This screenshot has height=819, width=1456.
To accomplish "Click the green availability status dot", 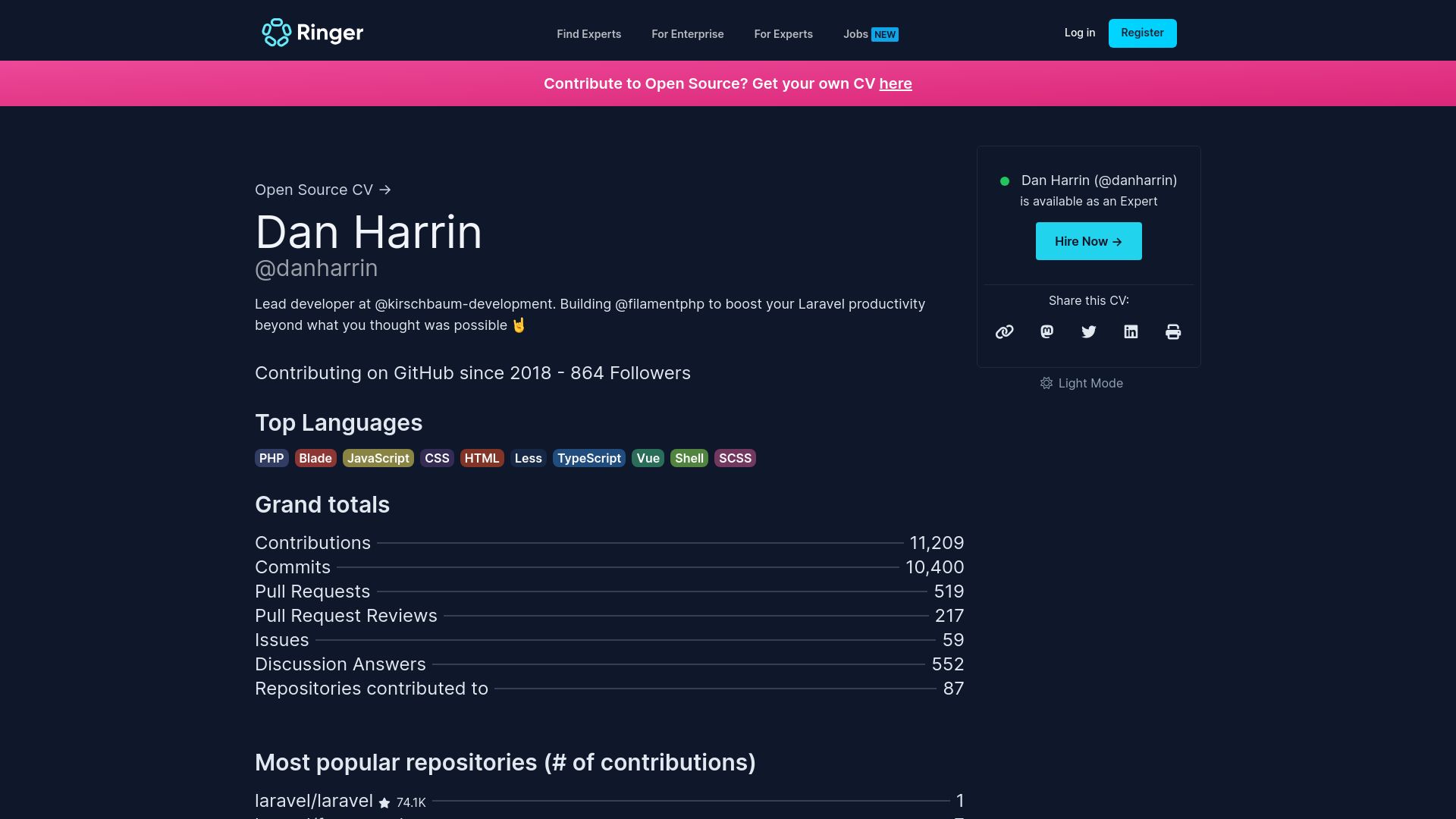I will [x=1005, y=181].
